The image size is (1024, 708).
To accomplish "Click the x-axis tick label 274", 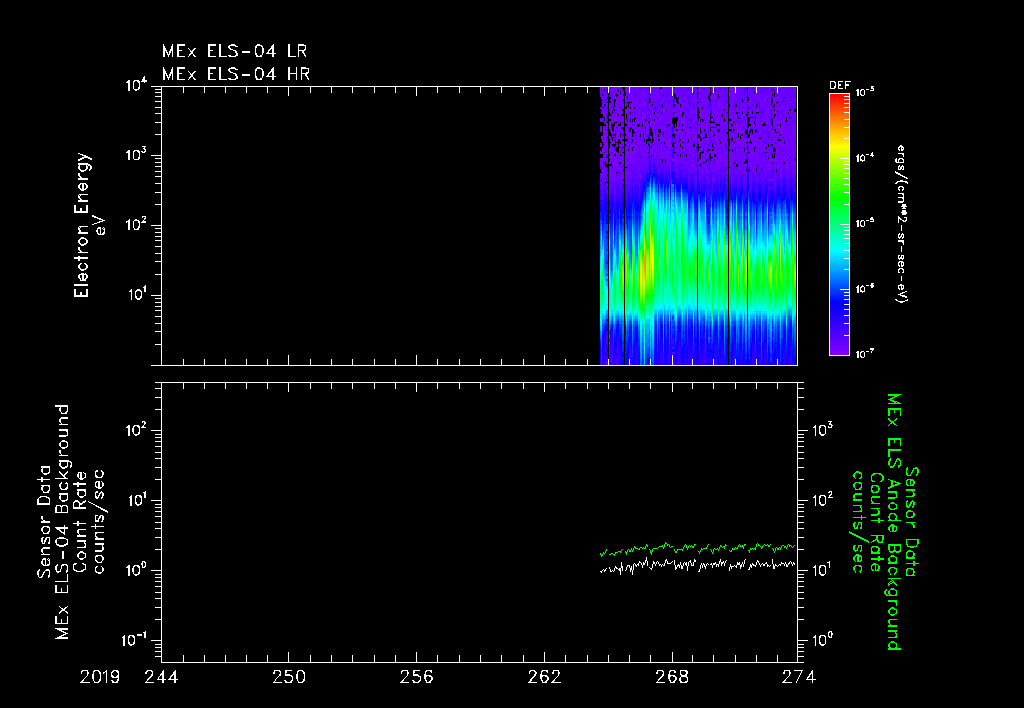I will click(x=799, y=677).
